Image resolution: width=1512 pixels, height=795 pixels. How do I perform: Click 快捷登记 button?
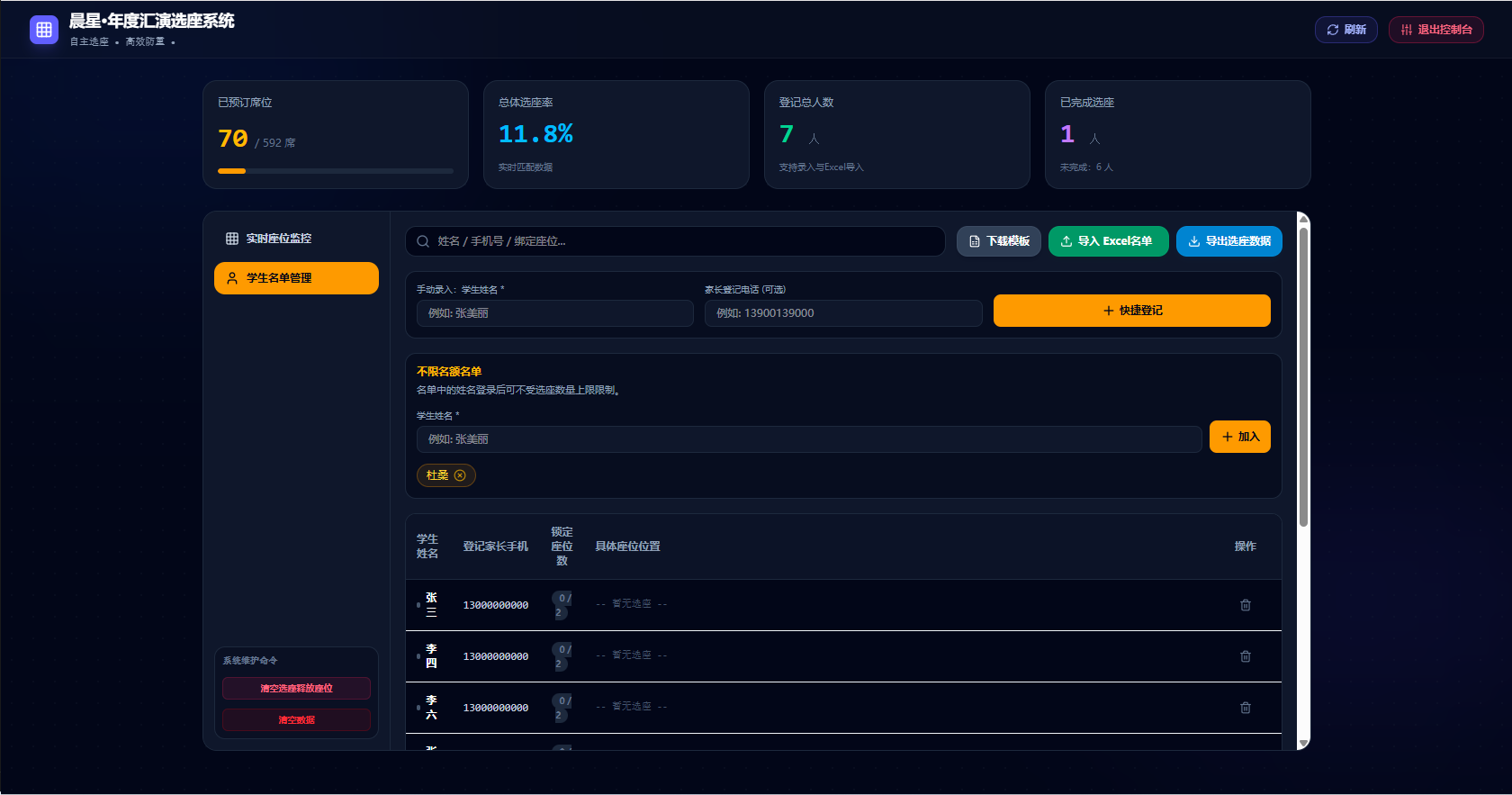1132,311
